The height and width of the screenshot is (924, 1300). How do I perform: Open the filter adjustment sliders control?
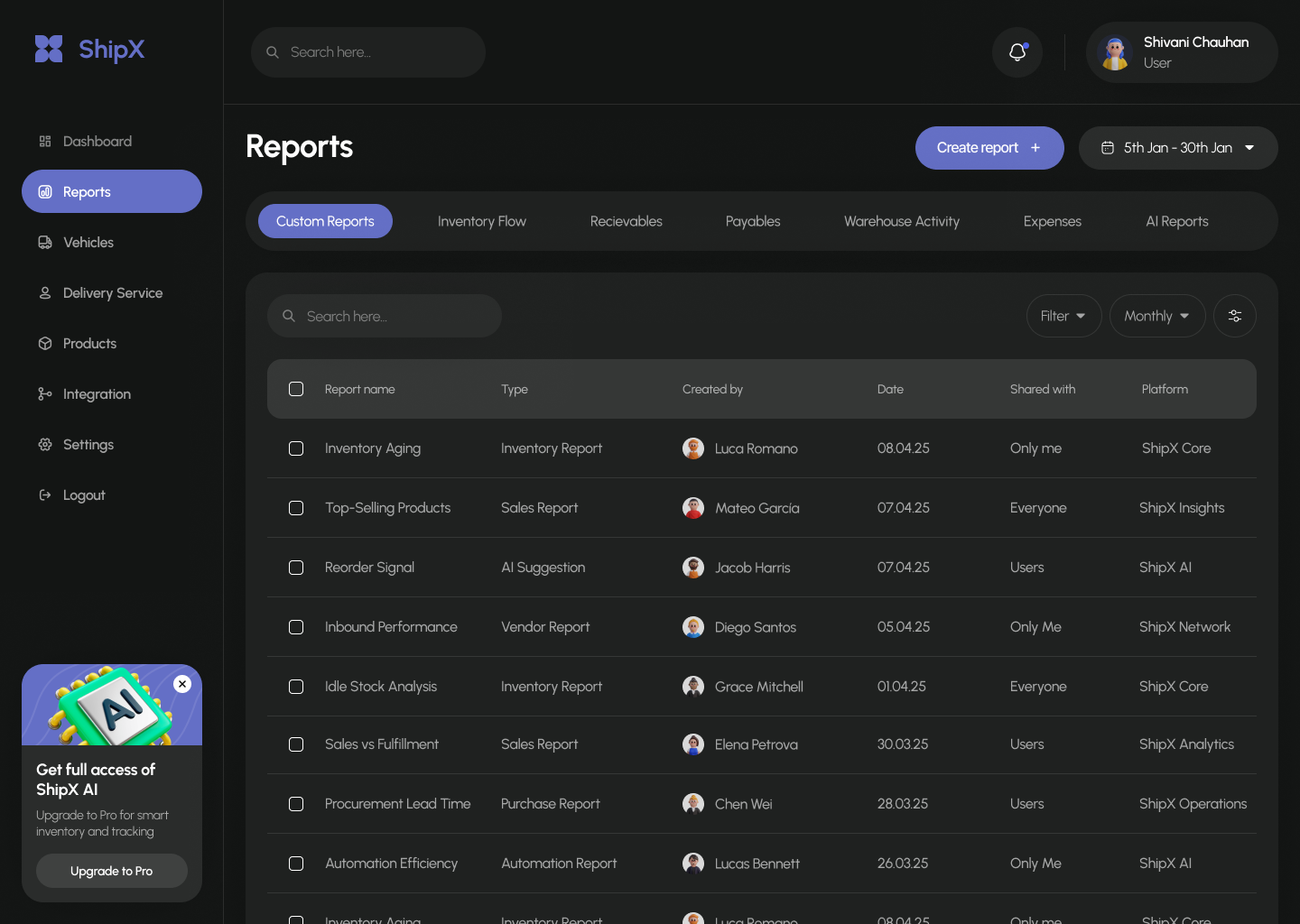pyautogui.click(x=1234, y=316)
